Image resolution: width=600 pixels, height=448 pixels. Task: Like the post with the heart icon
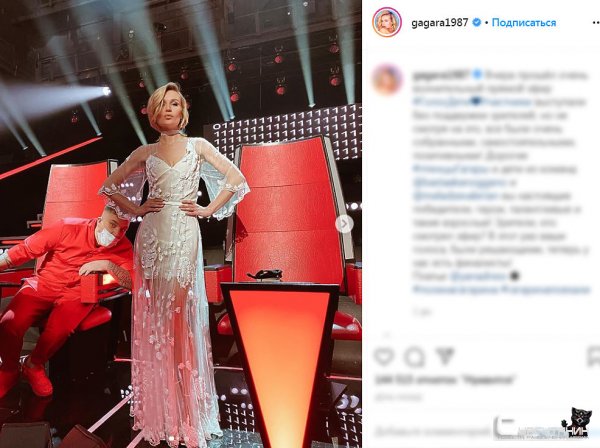click(384, 356)
